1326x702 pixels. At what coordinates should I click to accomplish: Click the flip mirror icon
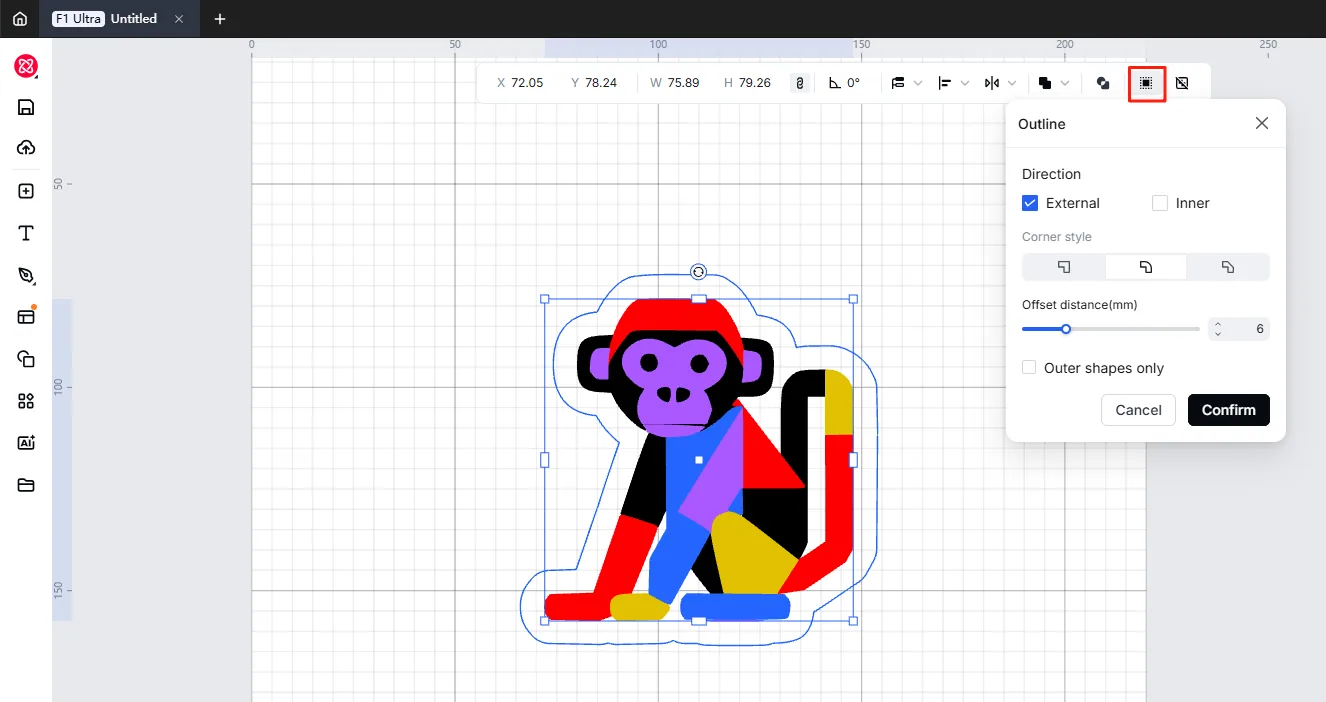pos(992,83)
